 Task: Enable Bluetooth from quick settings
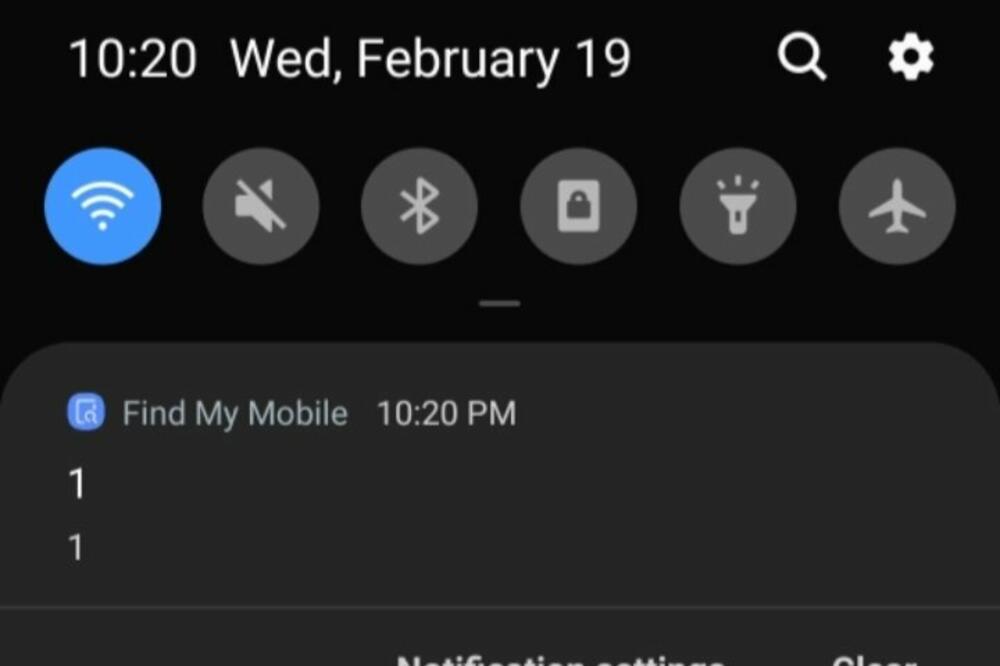[x=420, y=205]
